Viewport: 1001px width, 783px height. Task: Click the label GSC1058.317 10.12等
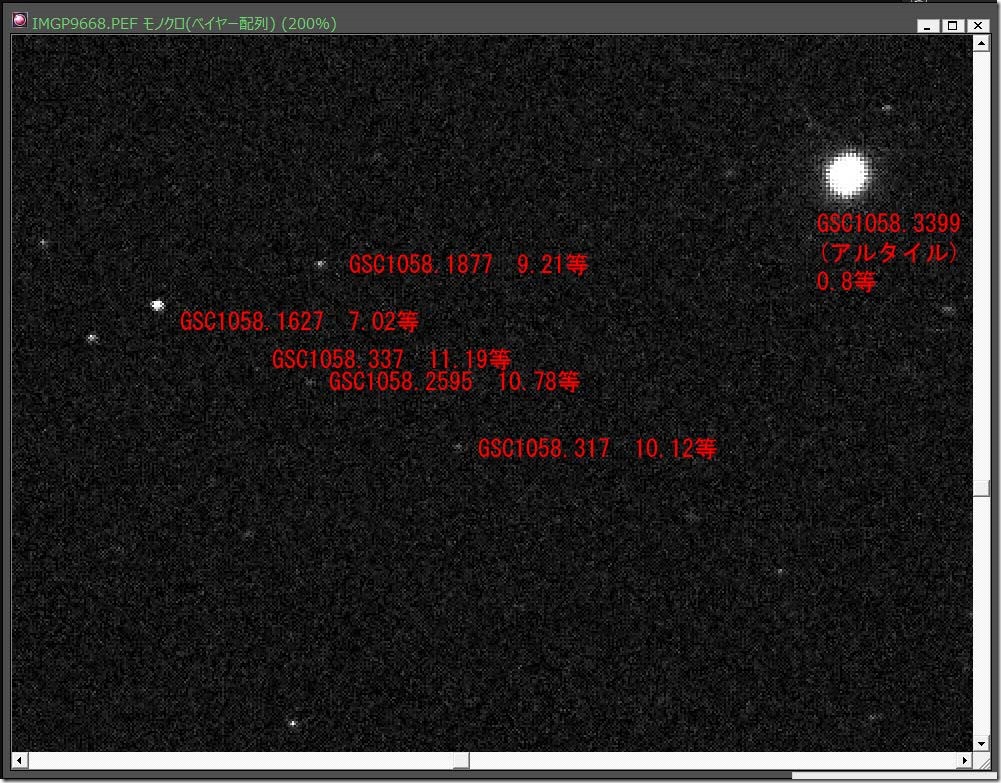598,448
